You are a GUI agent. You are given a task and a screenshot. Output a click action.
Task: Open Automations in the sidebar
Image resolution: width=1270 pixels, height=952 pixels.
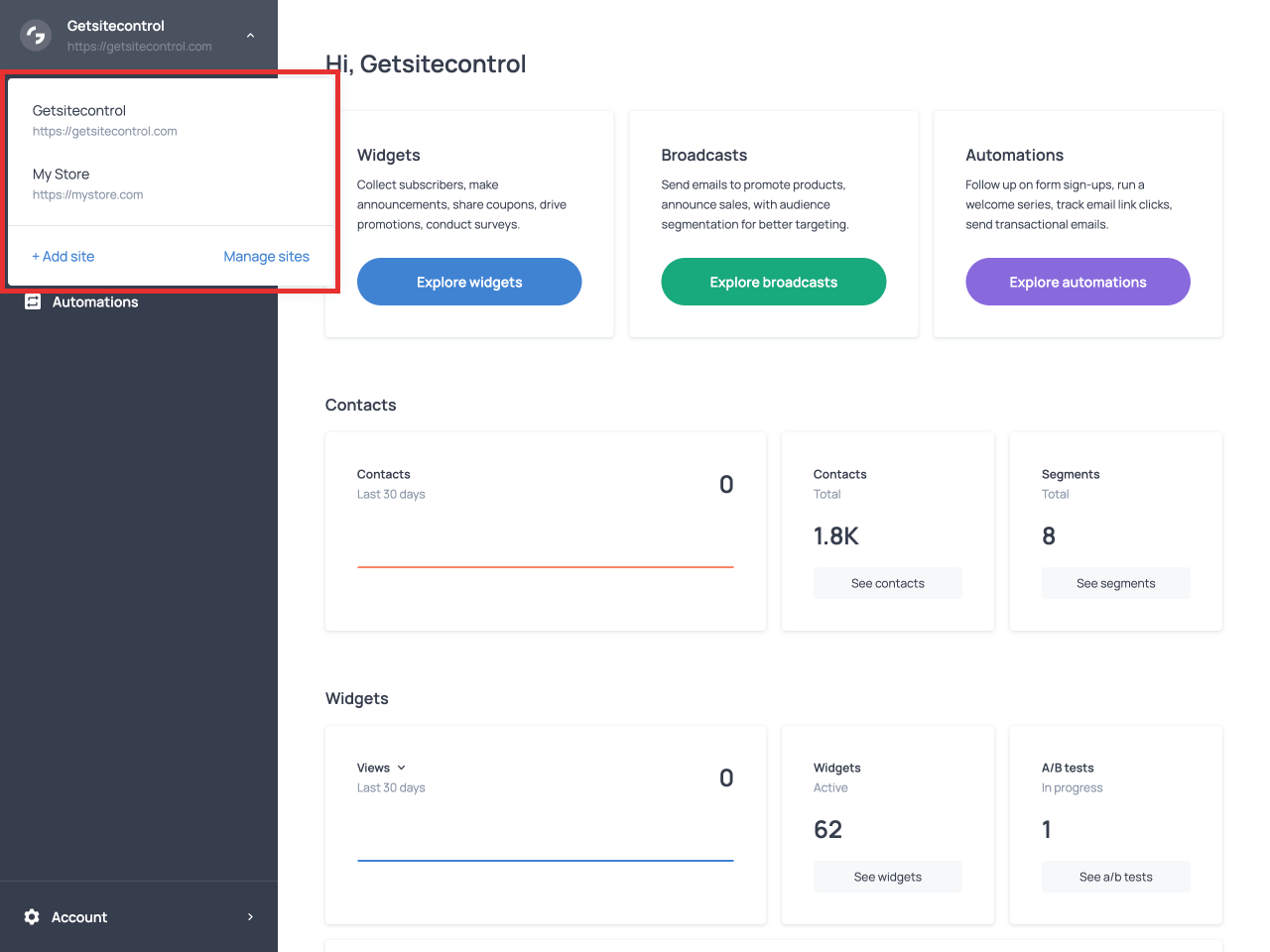[x=95, y=302]
